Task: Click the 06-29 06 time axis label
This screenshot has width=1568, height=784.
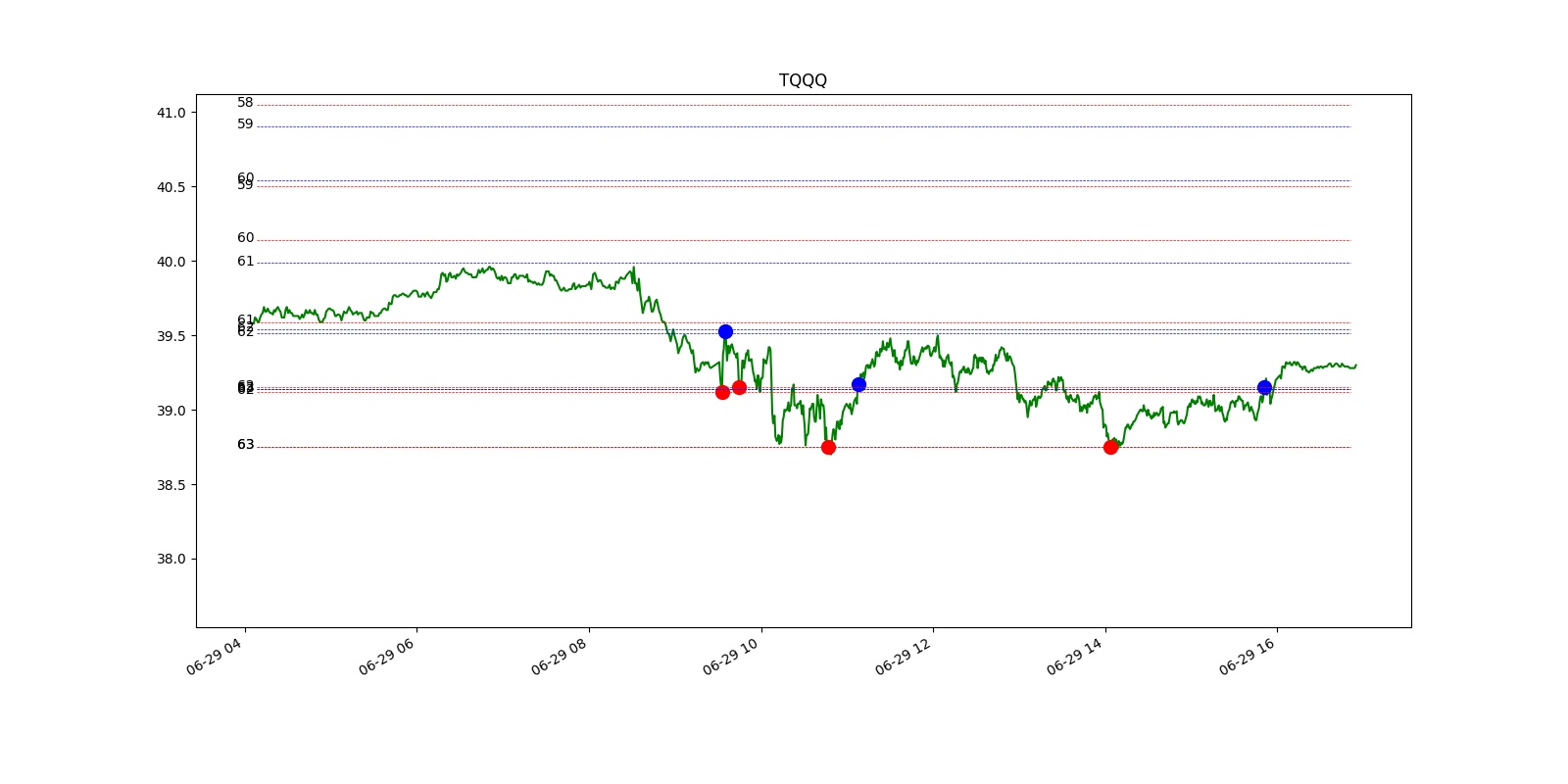Action: [388, 655]
